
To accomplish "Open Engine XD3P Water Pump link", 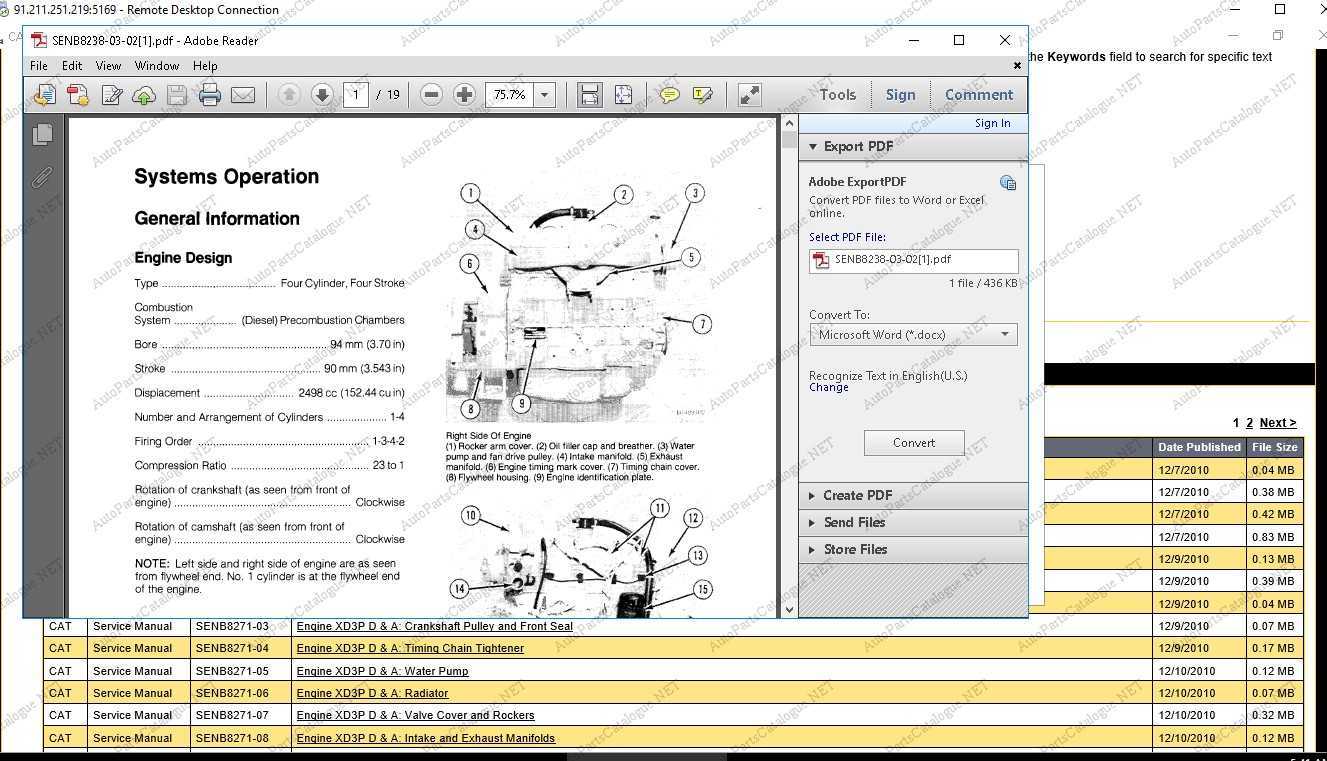I will [x=382, y=671].
